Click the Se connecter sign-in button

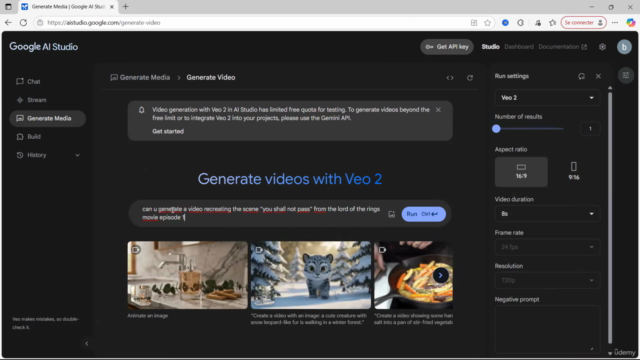coord(584,23)
